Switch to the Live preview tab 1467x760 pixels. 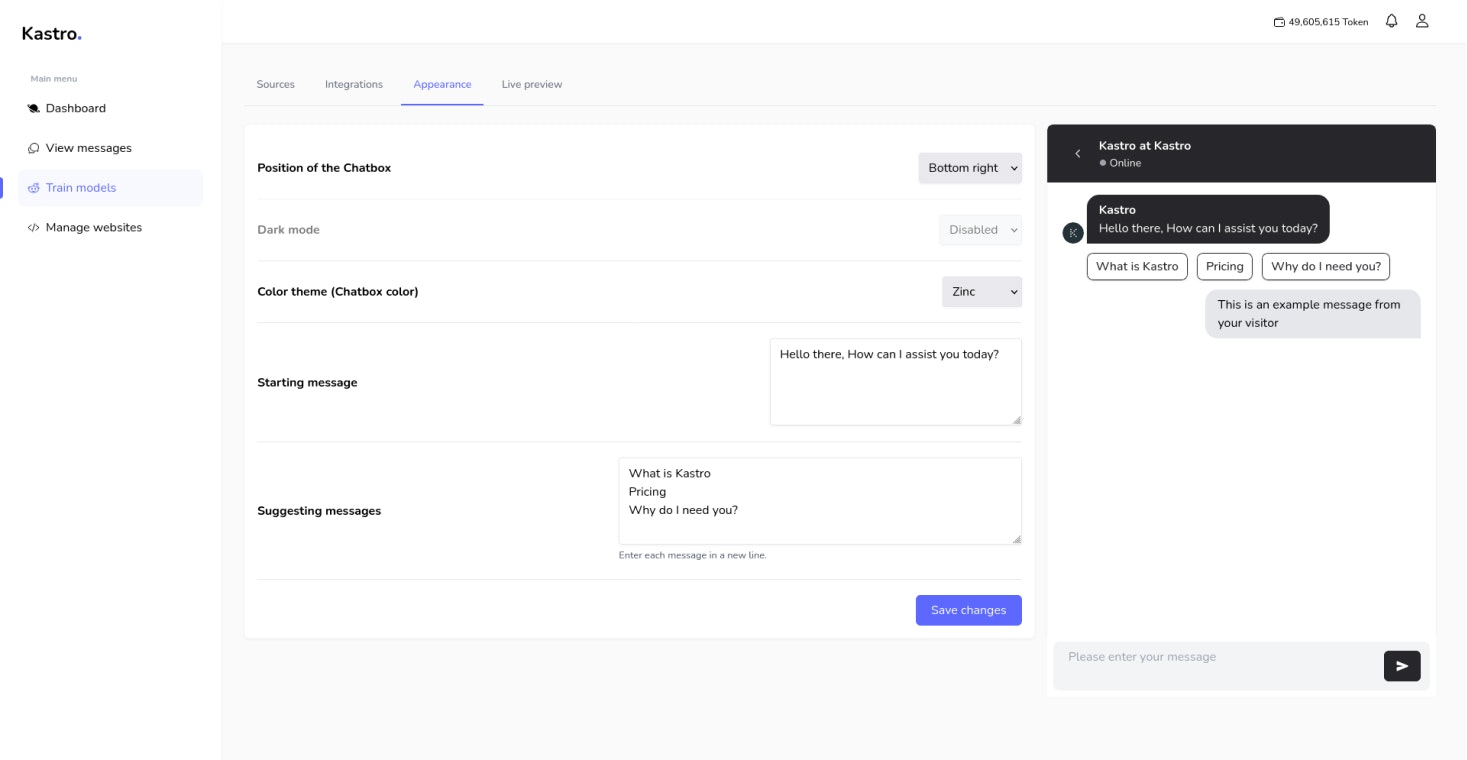[532, 85]
